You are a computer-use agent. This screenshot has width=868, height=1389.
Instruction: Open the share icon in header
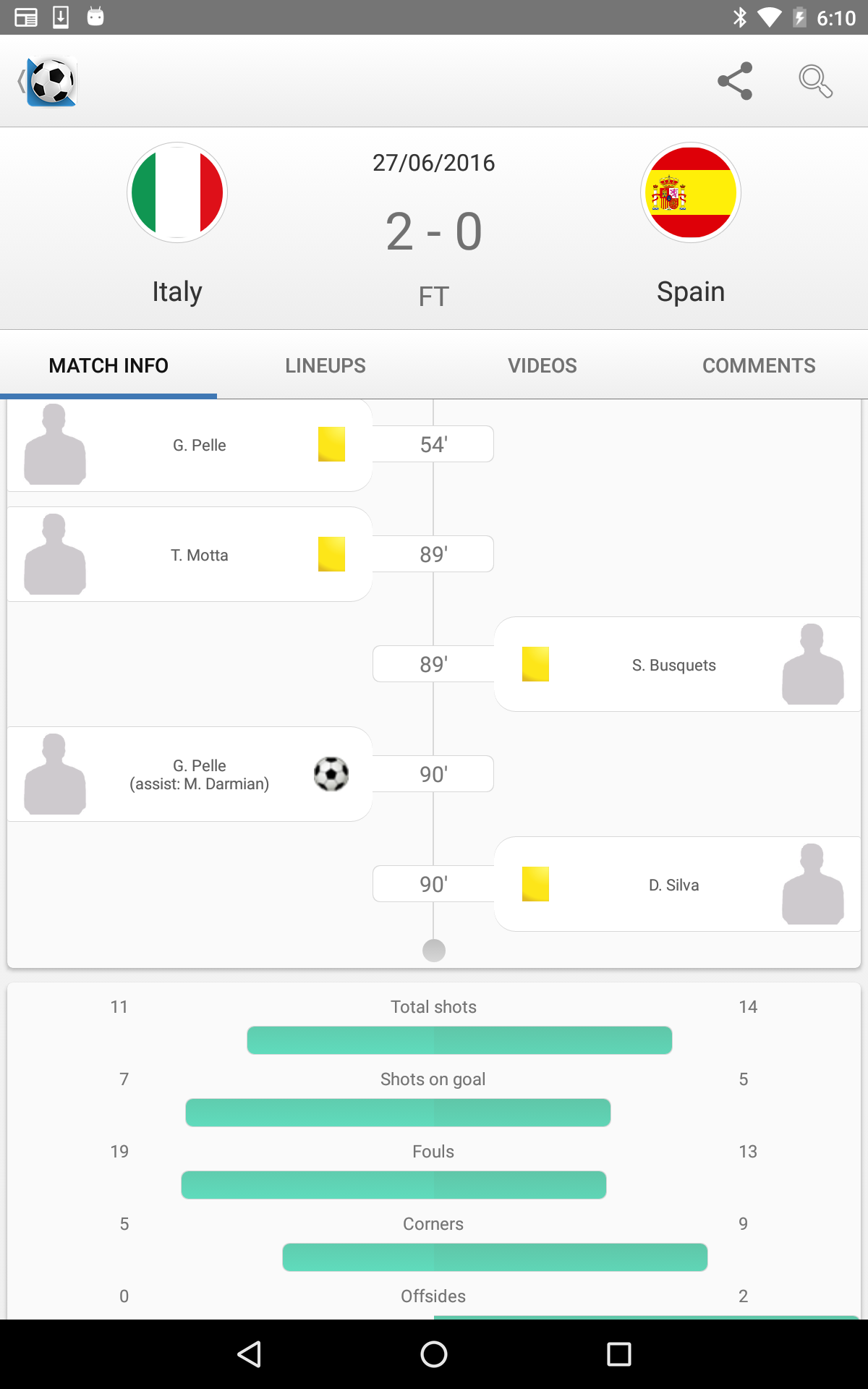pos(735,81)
